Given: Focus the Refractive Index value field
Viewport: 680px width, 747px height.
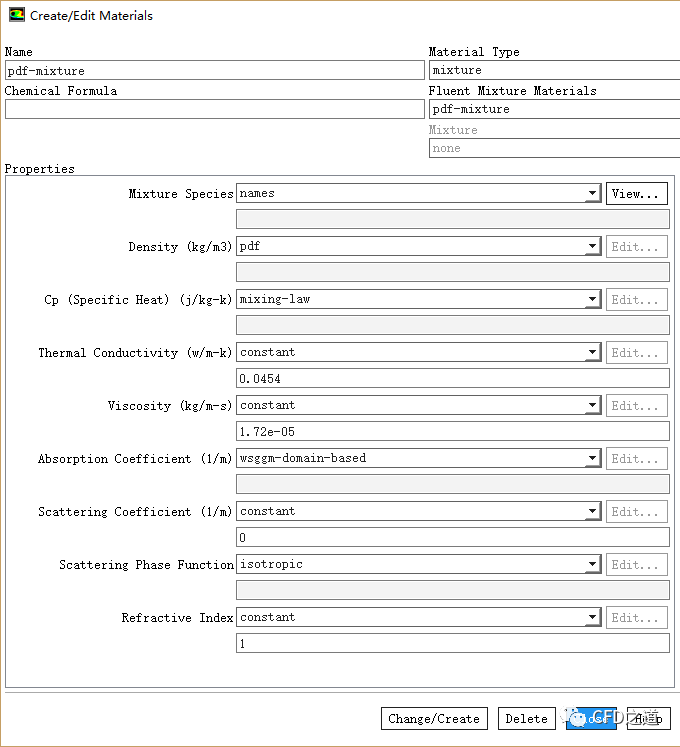Looking at the screenshot, I should point(452,643).
